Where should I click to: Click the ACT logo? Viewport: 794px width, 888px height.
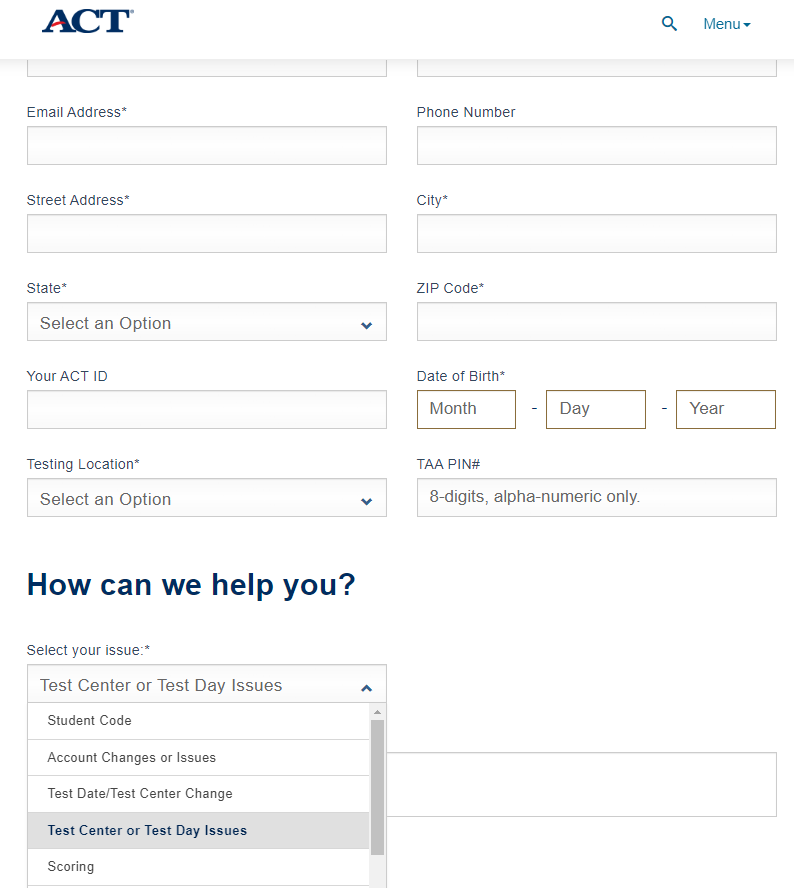88,22
